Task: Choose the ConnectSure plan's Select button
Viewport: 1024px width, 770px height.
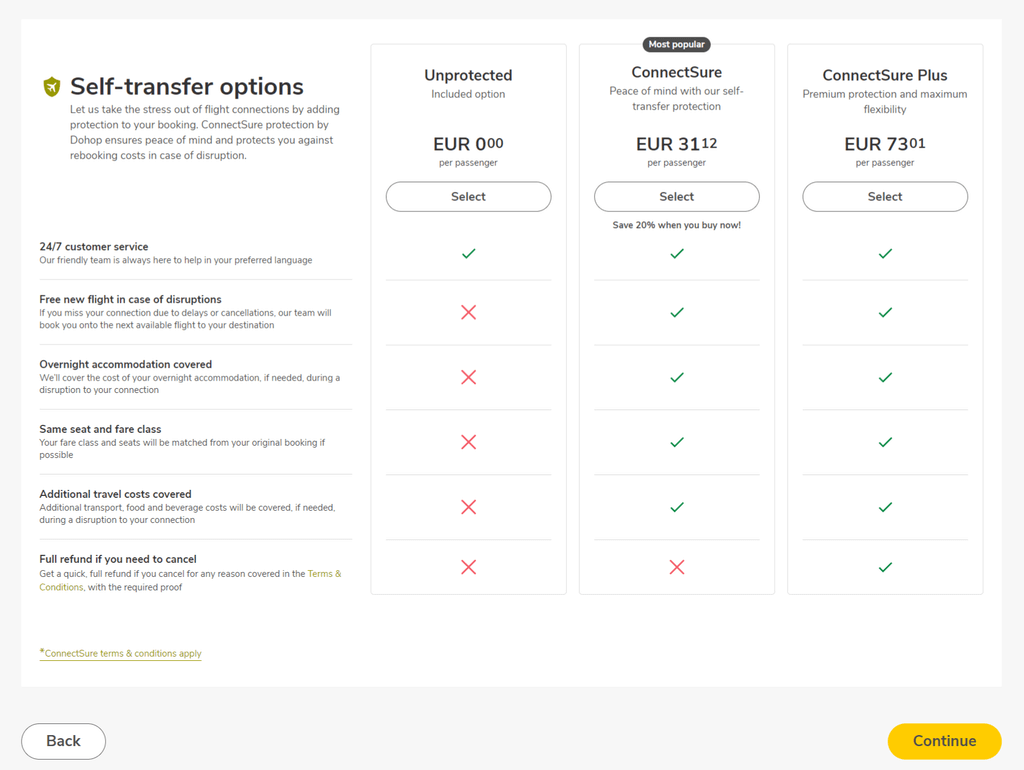Action: tap(677, 197)
